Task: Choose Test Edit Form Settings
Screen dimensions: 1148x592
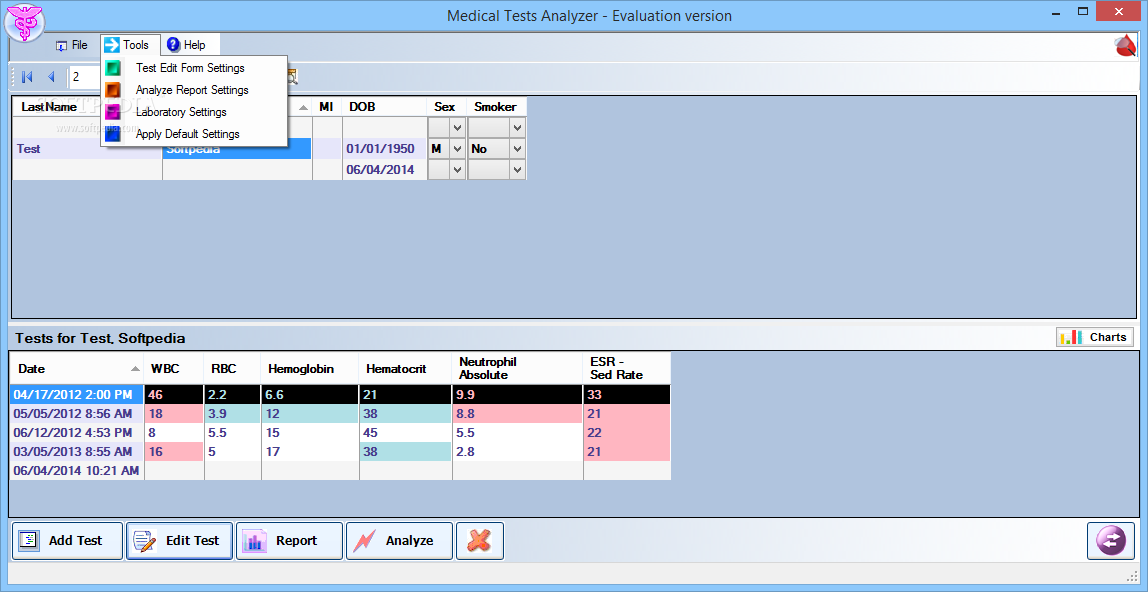Action: coord(194,68)
